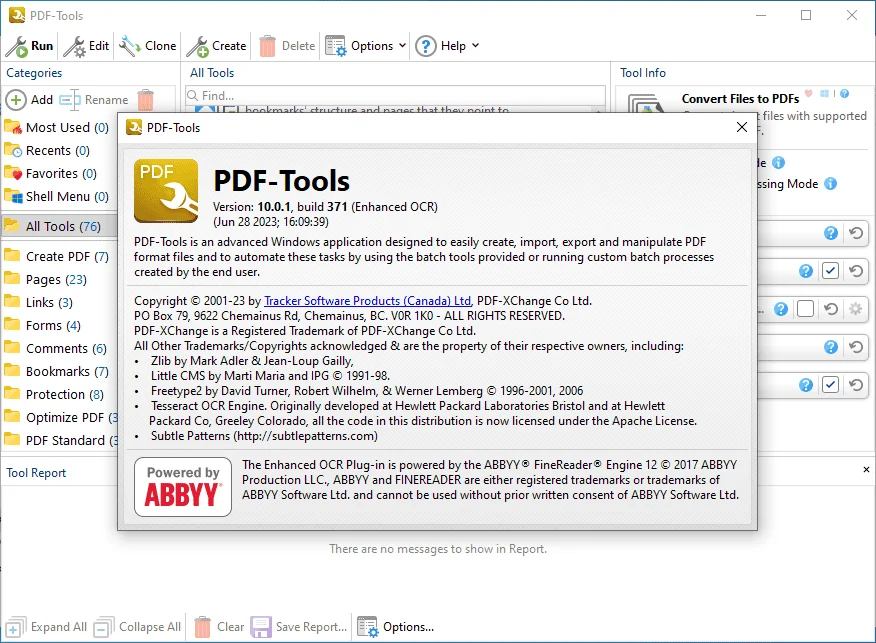Click reset arrow in fourth option row
The width and height of the screenshot is (876, 643).
(x=856, y=347)
